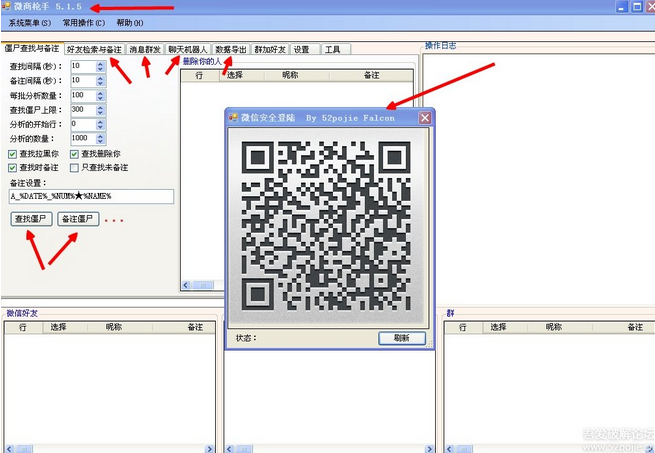
Task: Maximize the 微商枪手 main window
Action: tap(637, 6)
